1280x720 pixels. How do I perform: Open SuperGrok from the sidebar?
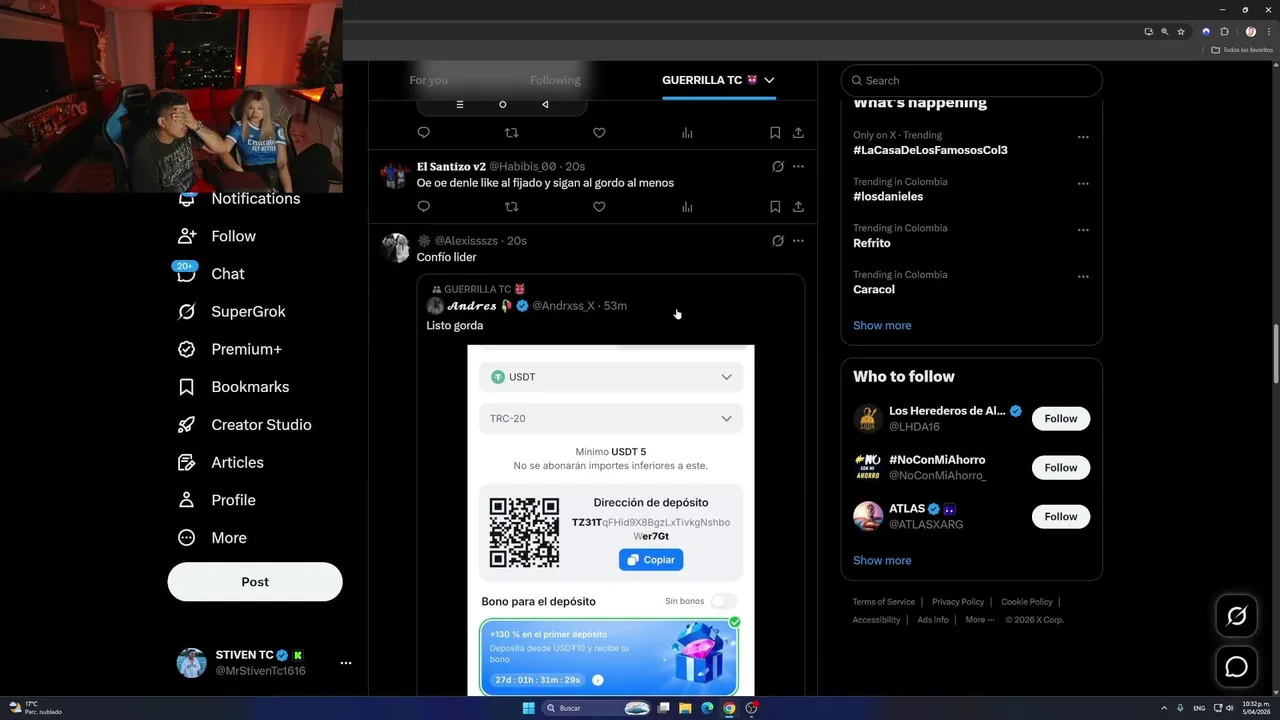tap(231, 311)
